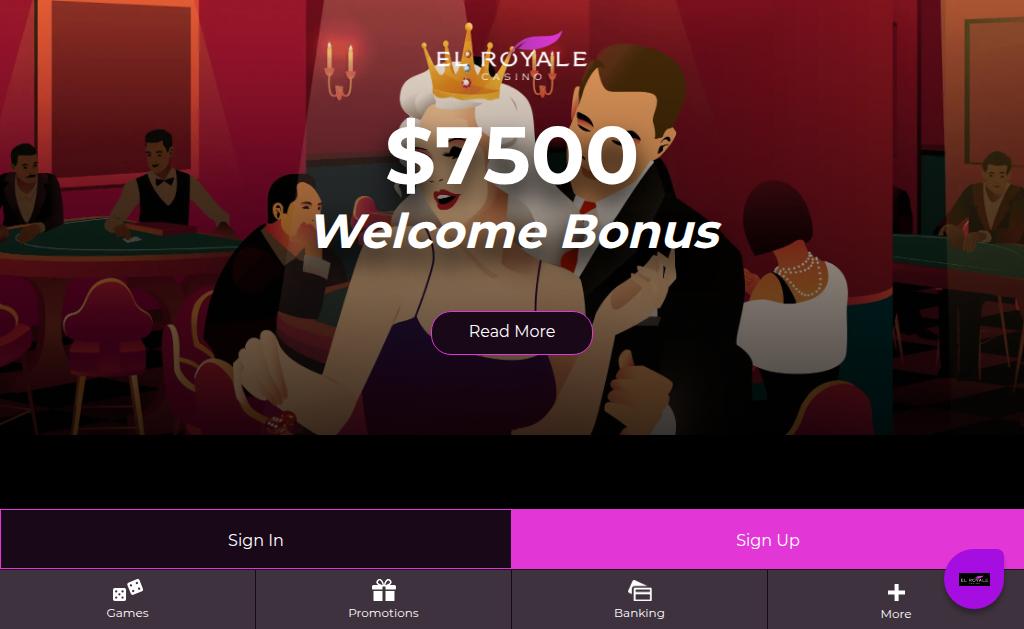Click the pink Sign Up button
This screenshot has height=629, width=1024.
click(x=767, y=540)
